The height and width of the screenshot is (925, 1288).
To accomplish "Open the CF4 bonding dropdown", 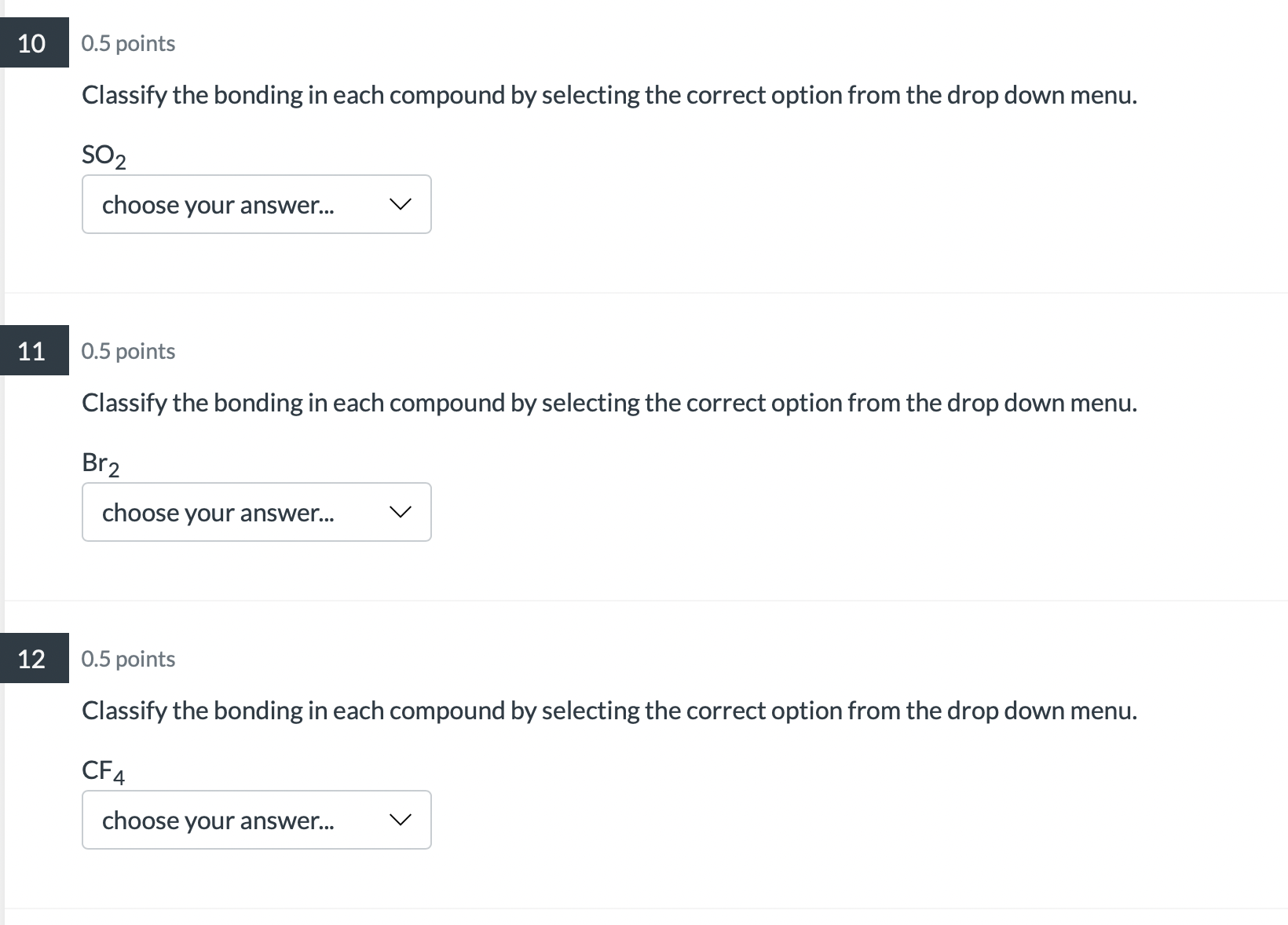I will click(256, 820).
